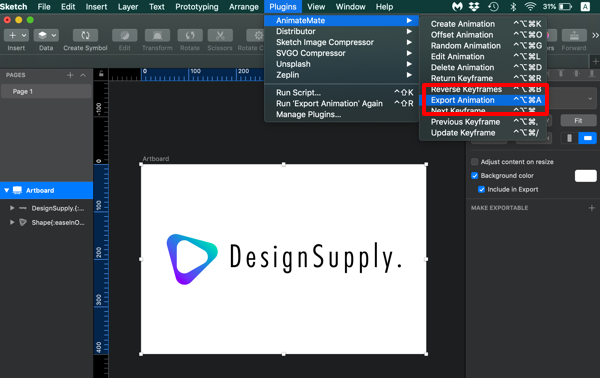Click the Fit button
The width and height of the screenshot is (600, 378).
click(578, 121)
